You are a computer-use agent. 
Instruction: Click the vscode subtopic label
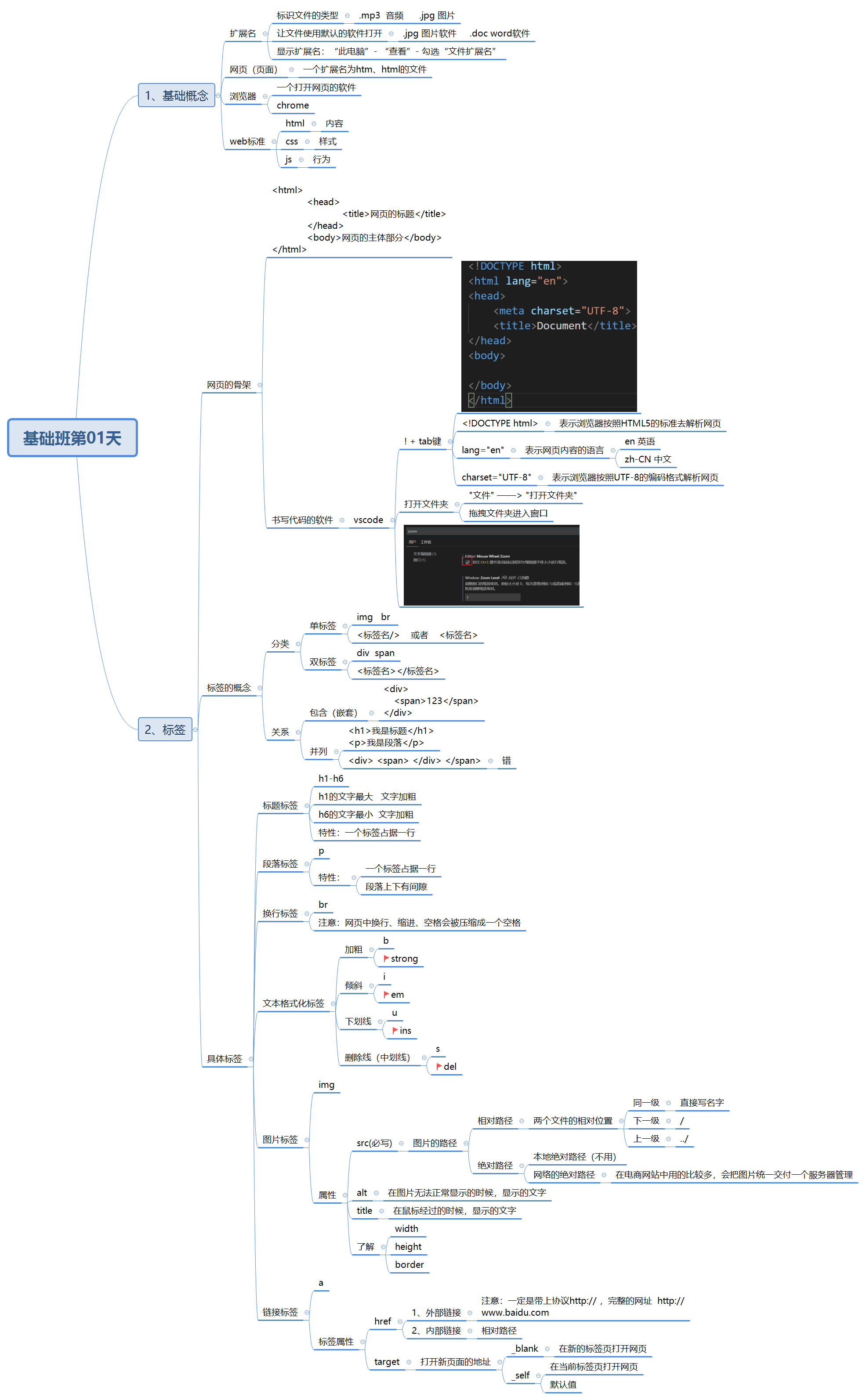368,520
